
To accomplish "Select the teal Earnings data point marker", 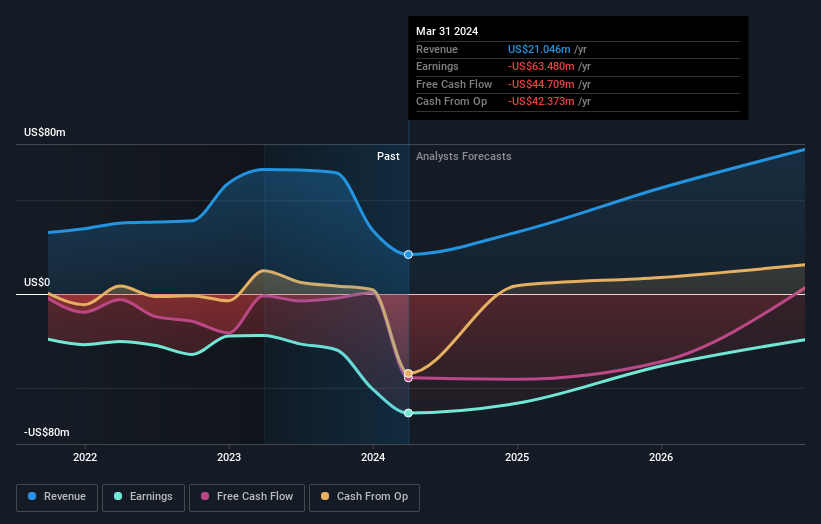I will click(x=408, y=413).
